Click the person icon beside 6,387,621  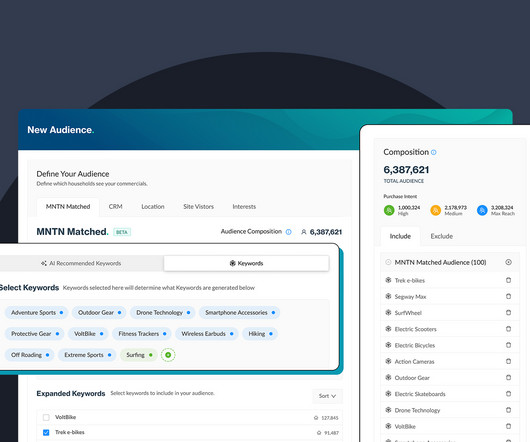(x=304, y=232)
